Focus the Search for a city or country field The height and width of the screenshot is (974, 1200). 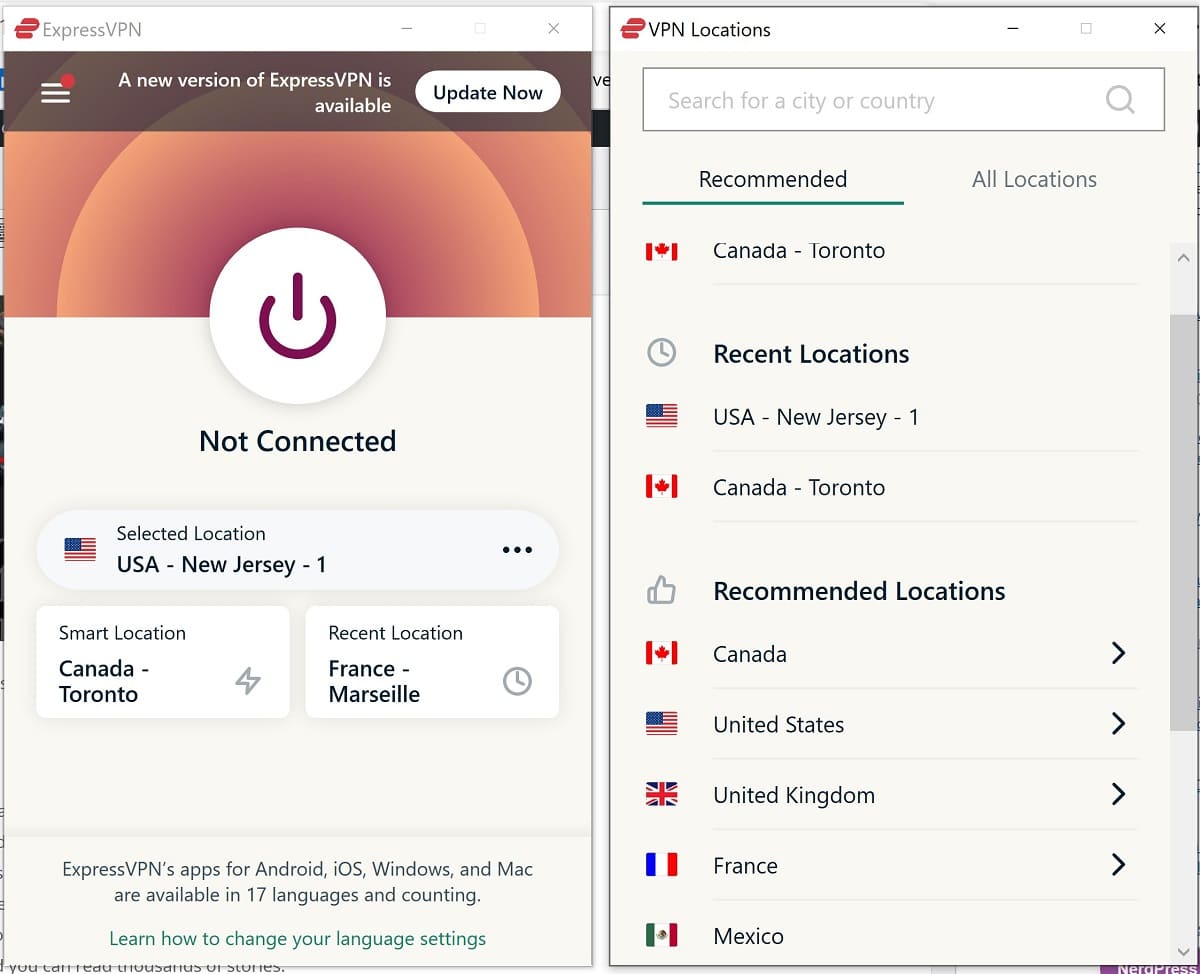click(x=903, y=99)
